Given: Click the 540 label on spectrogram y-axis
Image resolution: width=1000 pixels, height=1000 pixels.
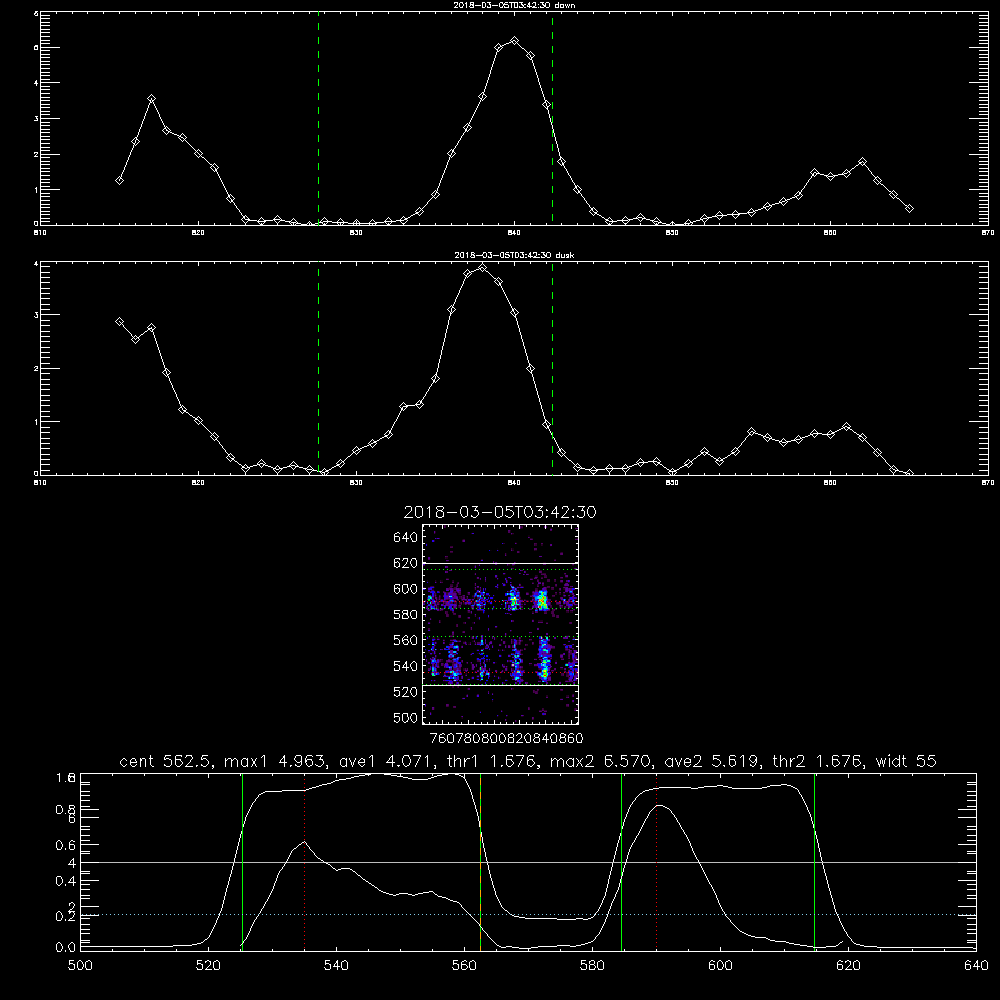Looking at the screenshot, I should pos(405,666).
